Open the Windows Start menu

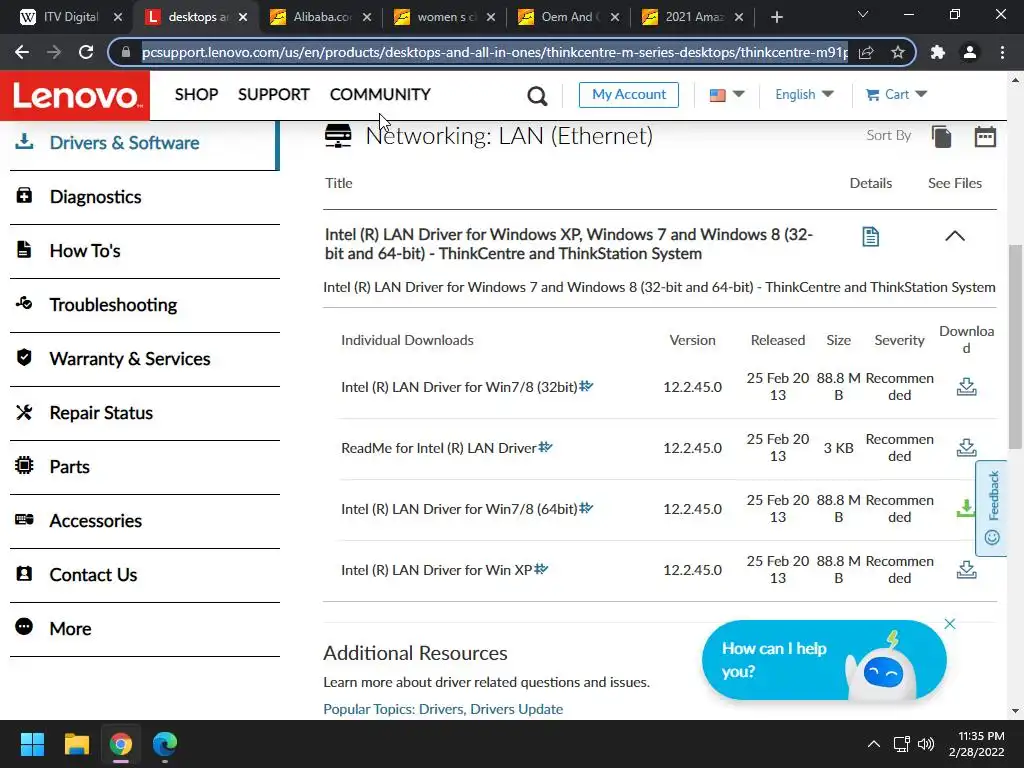click(x=32, y=744)
